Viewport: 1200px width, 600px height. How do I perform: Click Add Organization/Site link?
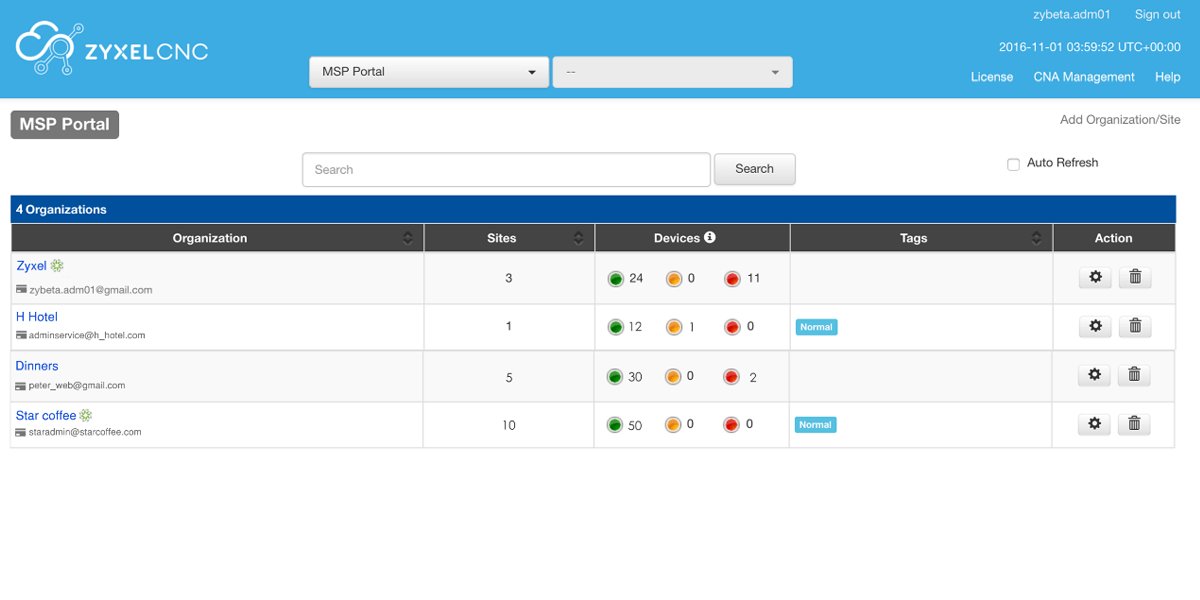[x=1120, y=120]
